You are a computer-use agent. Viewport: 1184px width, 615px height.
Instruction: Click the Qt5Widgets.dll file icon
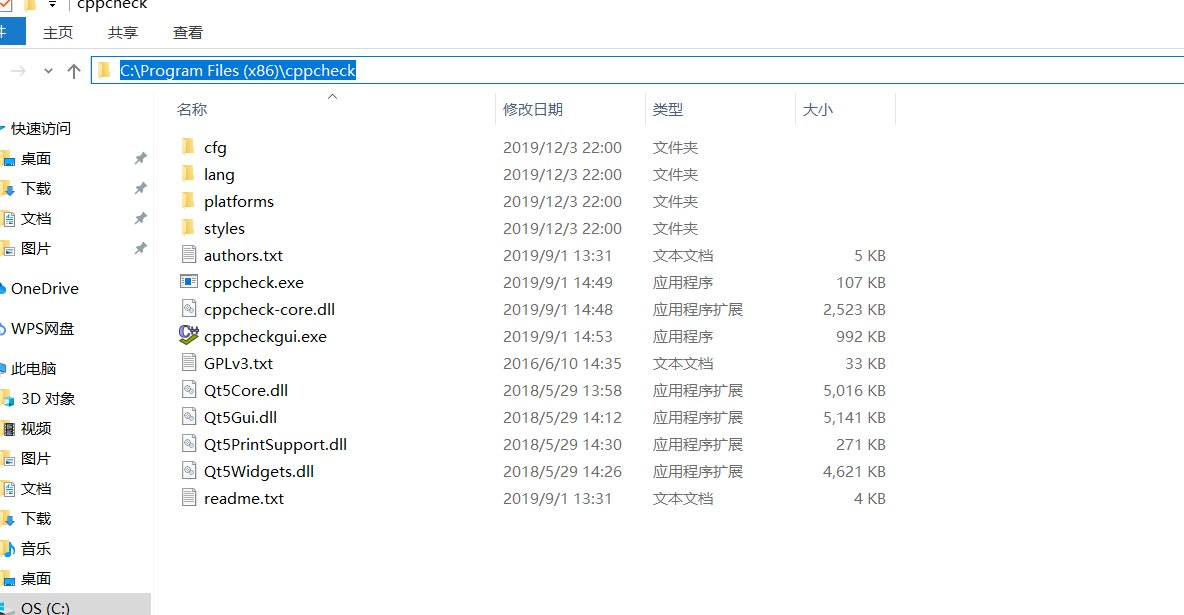189,471
